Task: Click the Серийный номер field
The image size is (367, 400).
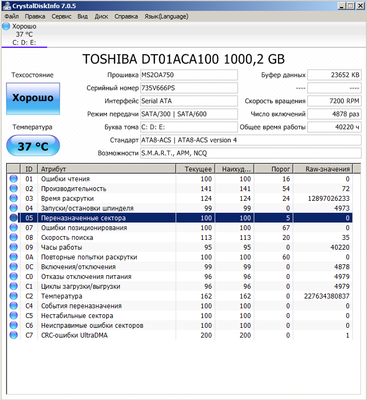Action: pos(189,88)
